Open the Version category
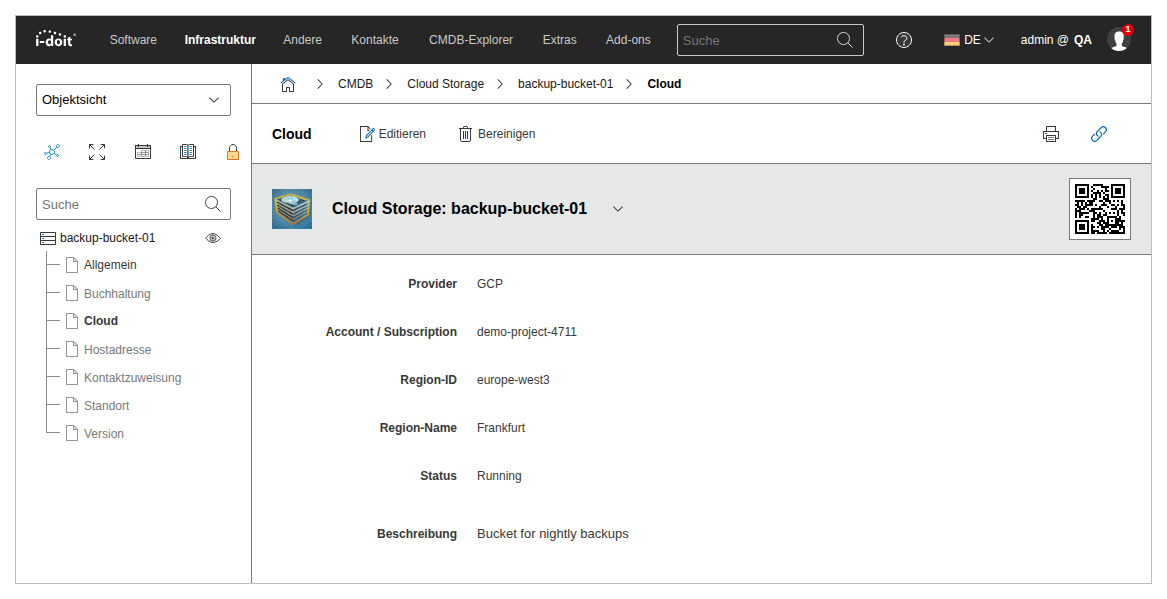Image resolution: width=1167 pixels, height=599 pixels. tap(103, 434)
